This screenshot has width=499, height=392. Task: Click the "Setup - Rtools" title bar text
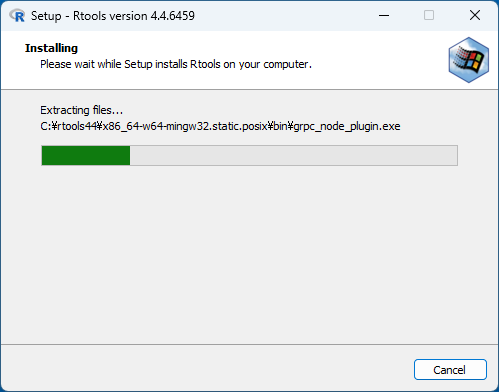pos(89,16)
